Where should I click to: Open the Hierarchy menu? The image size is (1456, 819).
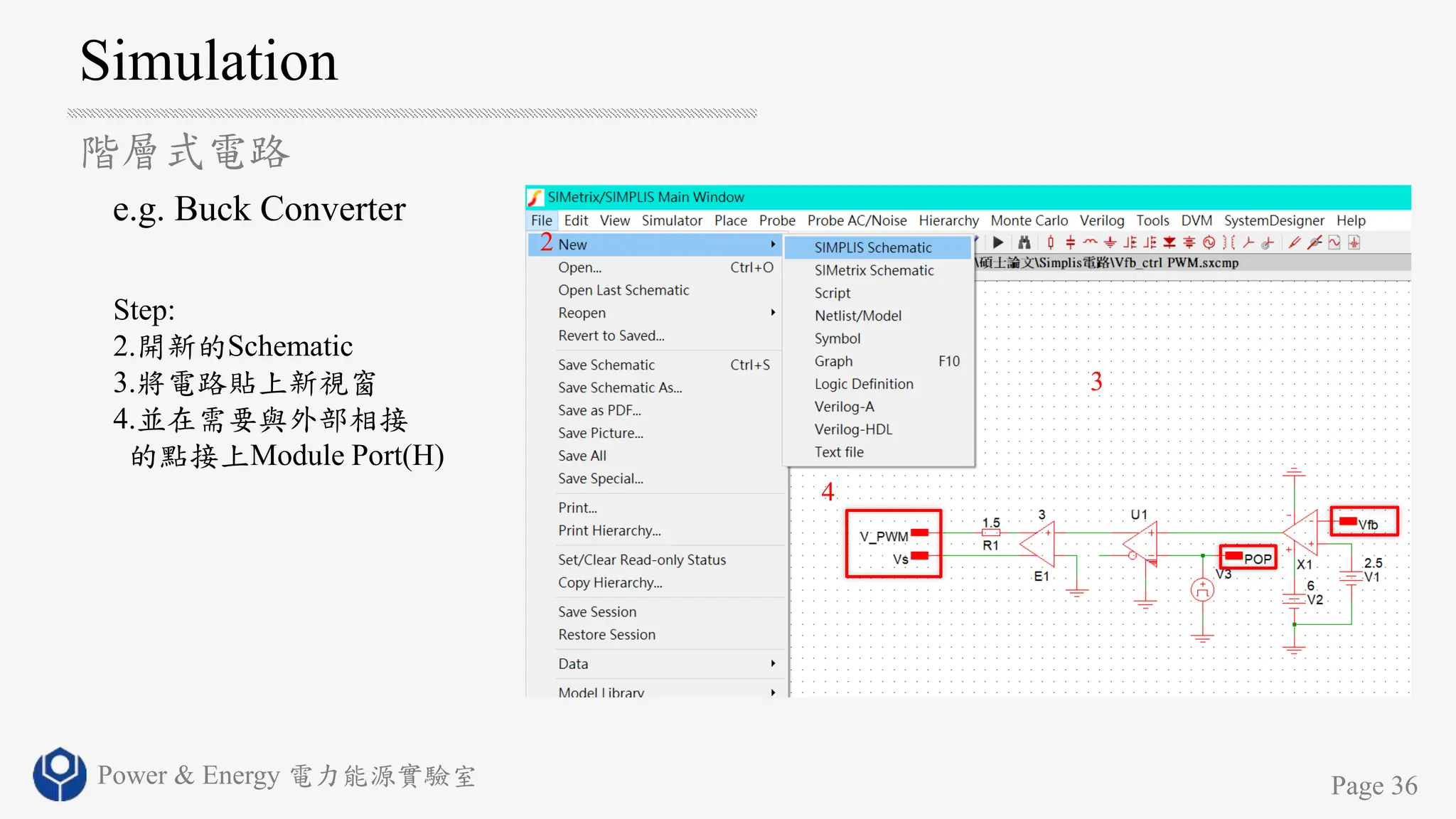[x=948, y=220]
